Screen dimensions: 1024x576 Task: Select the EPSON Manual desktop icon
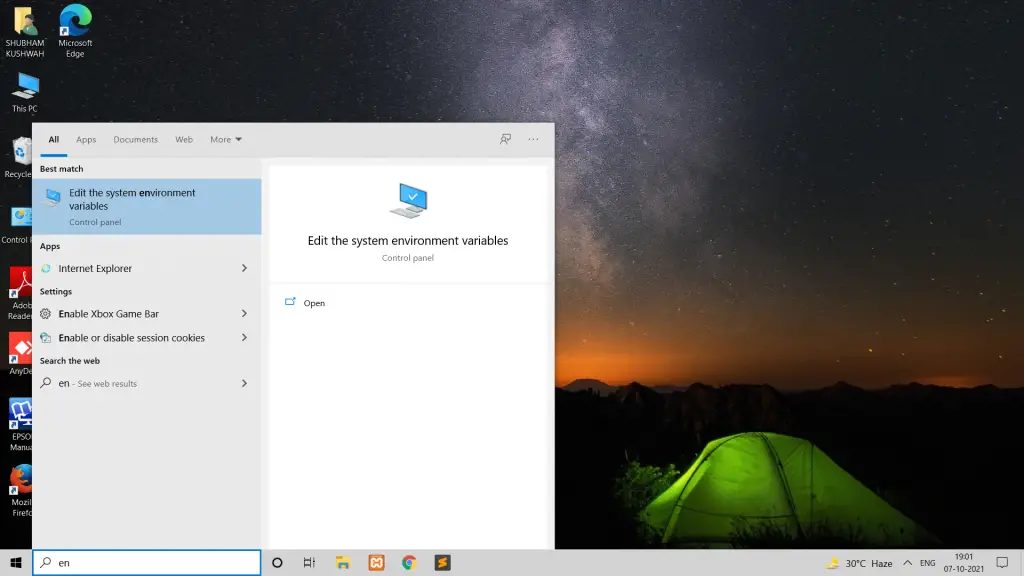point(20,424)
